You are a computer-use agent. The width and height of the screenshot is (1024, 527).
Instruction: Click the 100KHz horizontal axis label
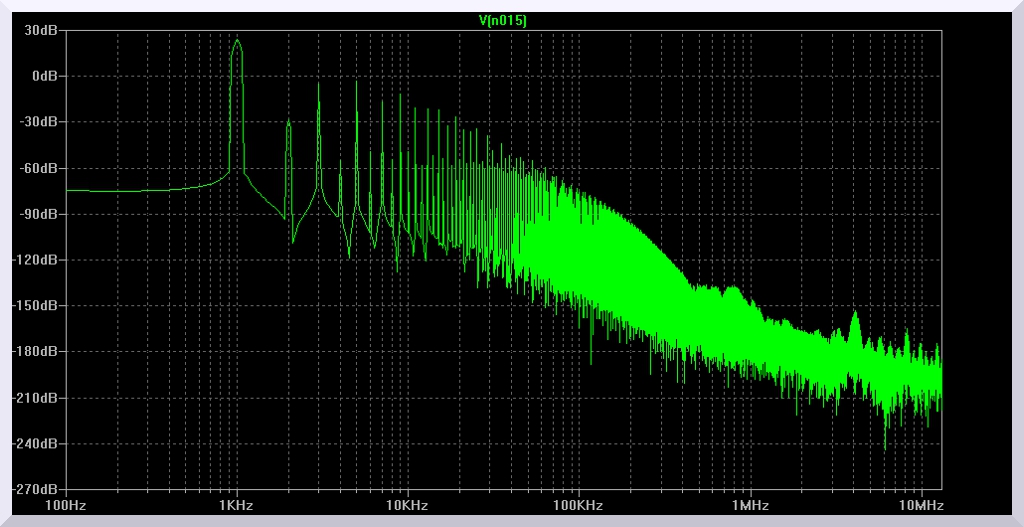(x=579, y=506)
